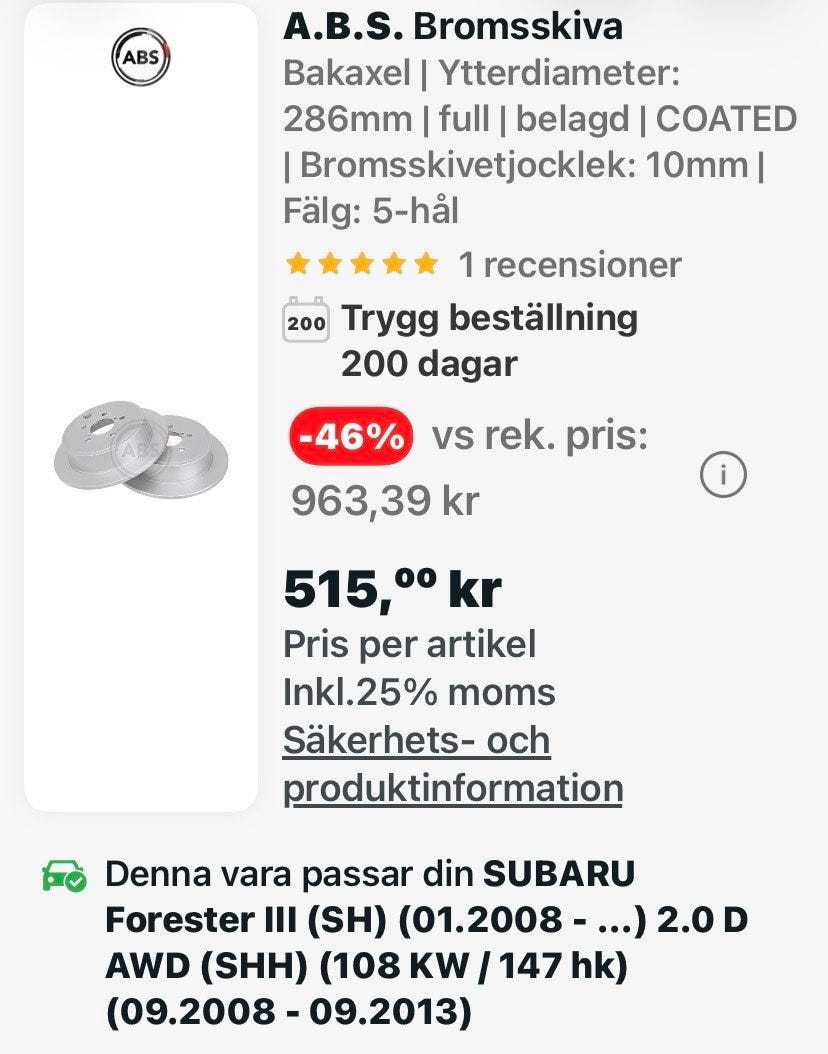This screenshot has height=1054, width=828.
Task: Click the Pris per artikel label
Action: 409,644
